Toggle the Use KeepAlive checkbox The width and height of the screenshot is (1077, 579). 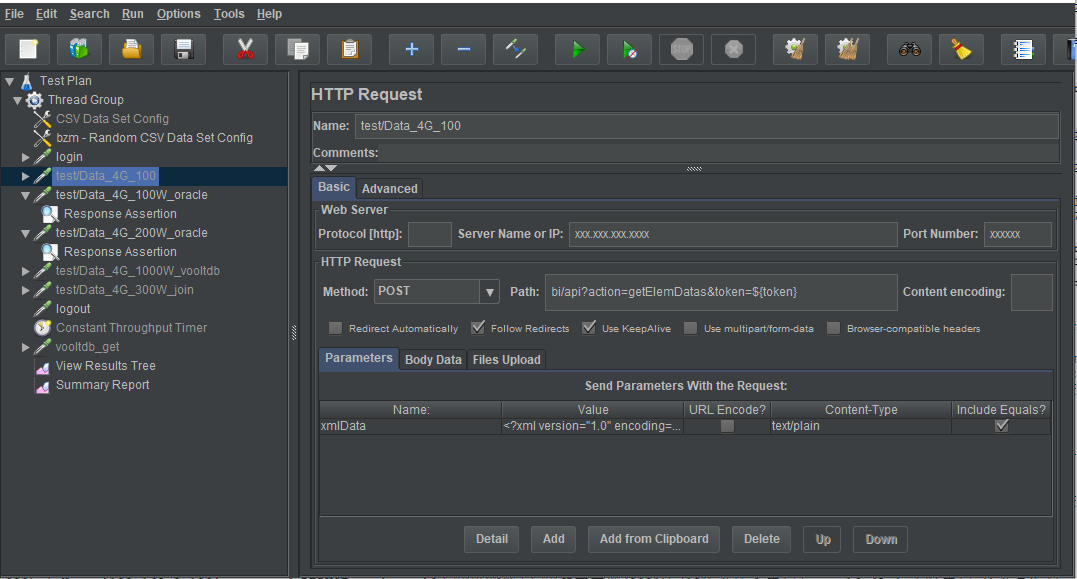(x=589, y=328)
